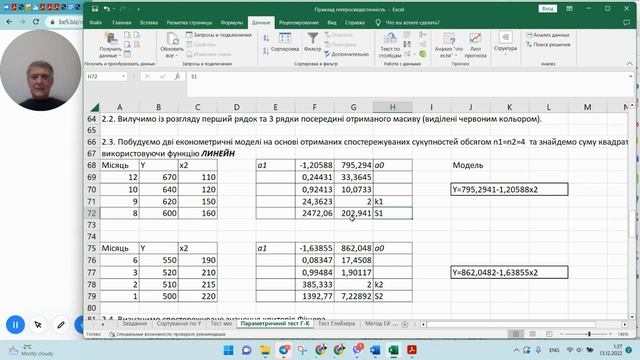Click the horizontal scrollbar right arrow
Viewport: 640px width, 360px height.
(625, 324)
